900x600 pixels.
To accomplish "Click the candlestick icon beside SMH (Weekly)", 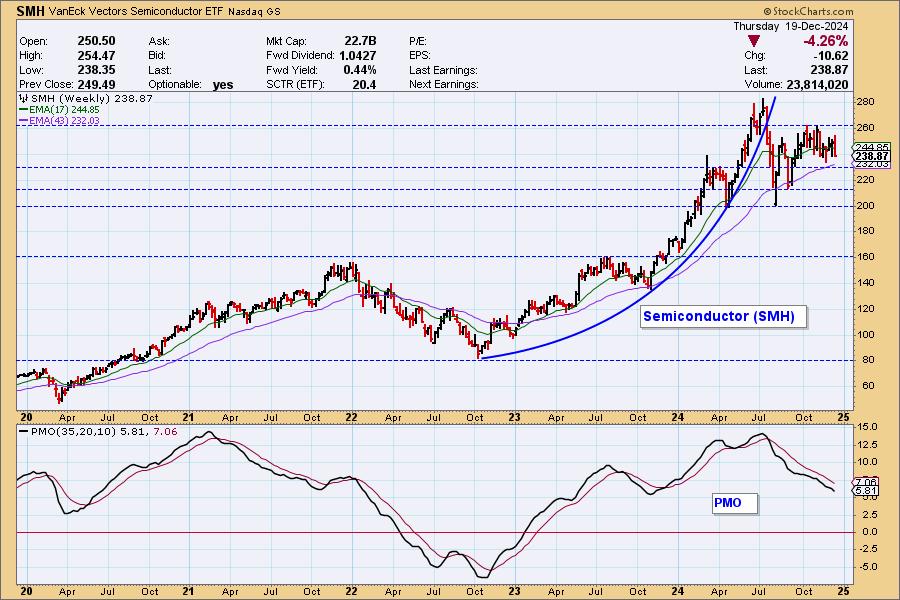I will click(24, 99).
